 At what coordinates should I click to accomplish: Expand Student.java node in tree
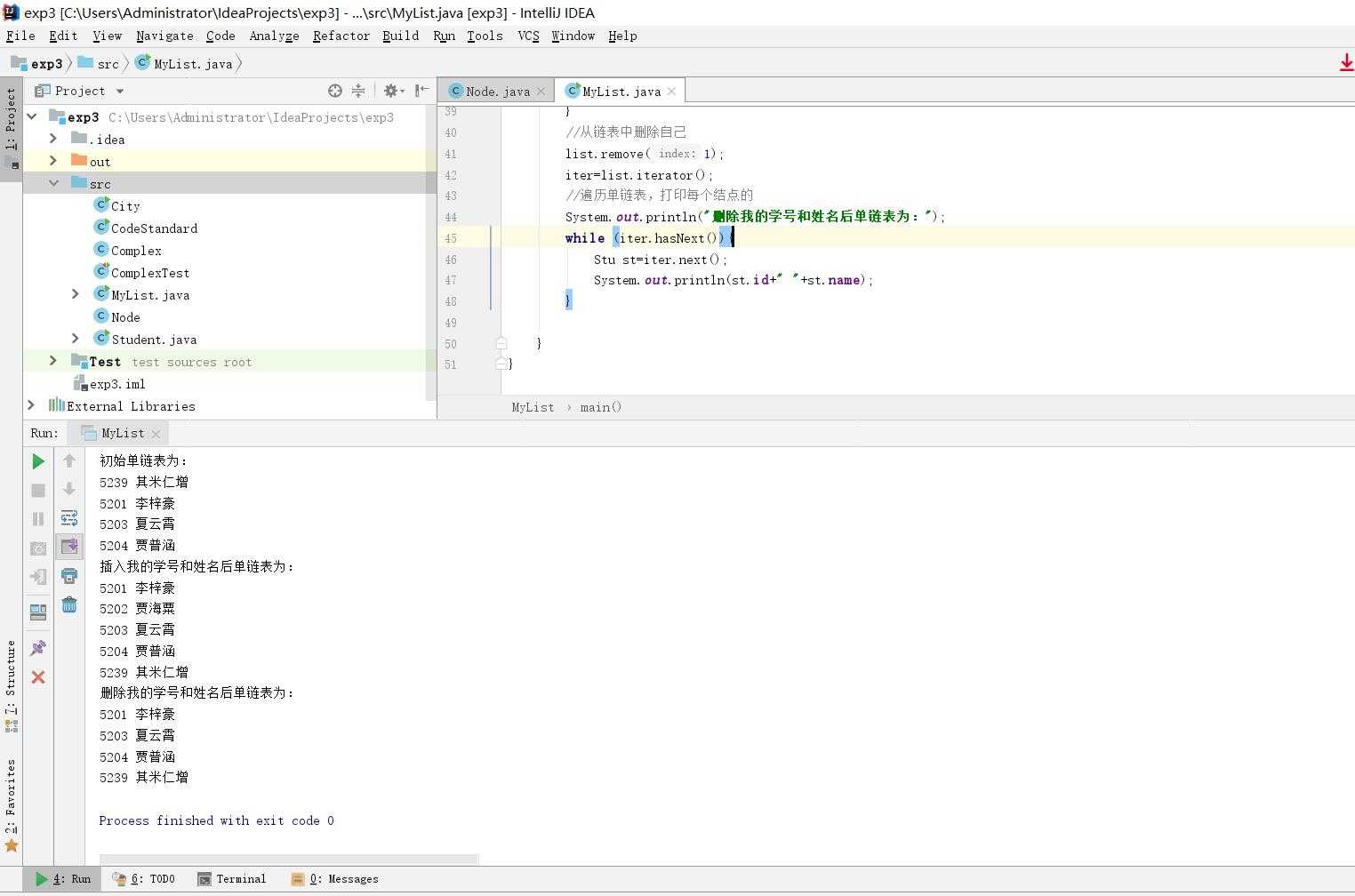tap(76, 339)
